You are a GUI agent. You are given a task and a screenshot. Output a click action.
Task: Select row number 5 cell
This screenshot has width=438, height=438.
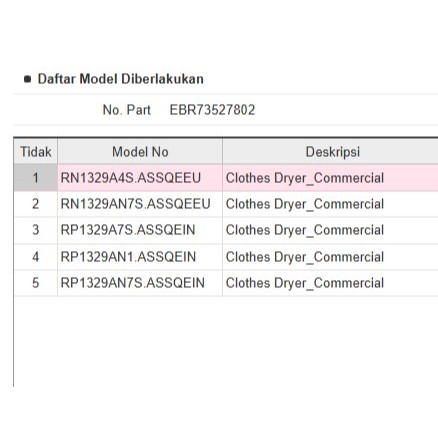tap(35, 283)
